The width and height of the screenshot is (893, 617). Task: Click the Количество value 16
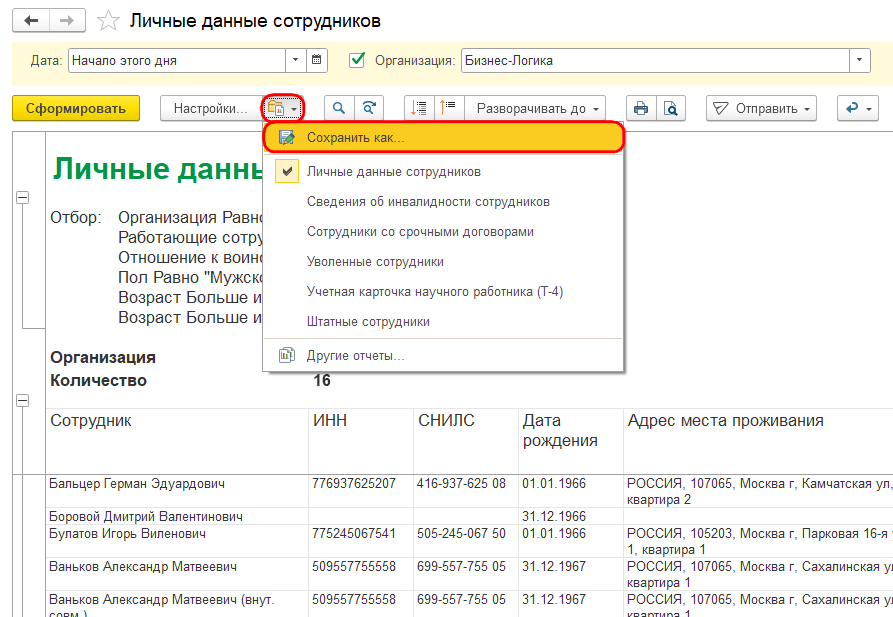[x=322, y=380]
